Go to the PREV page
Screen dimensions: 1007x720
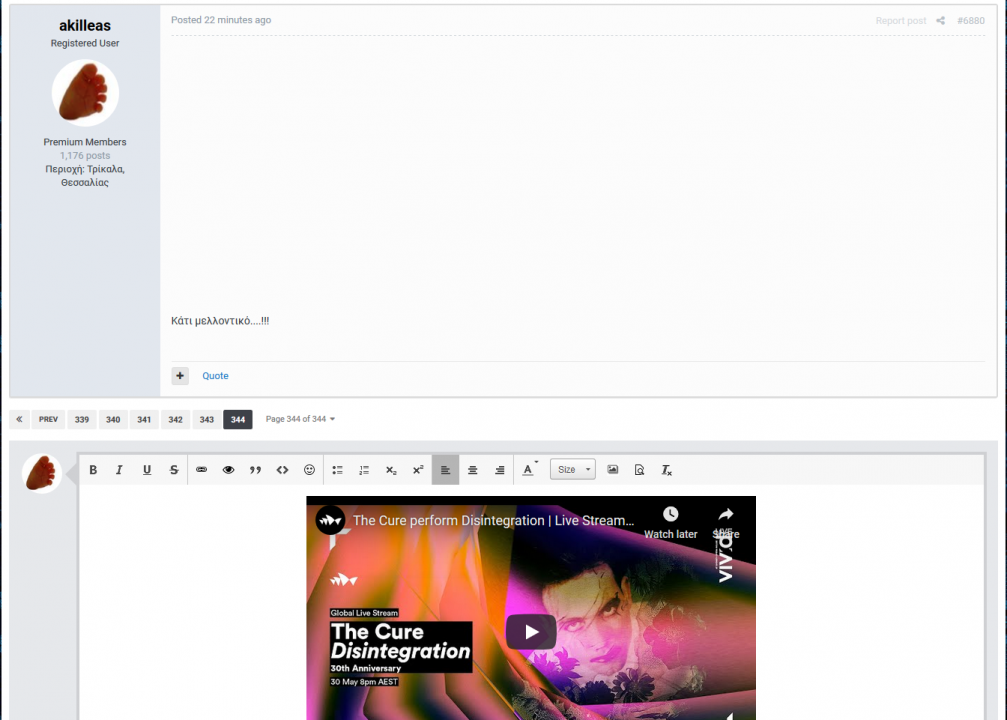[48, 419]
